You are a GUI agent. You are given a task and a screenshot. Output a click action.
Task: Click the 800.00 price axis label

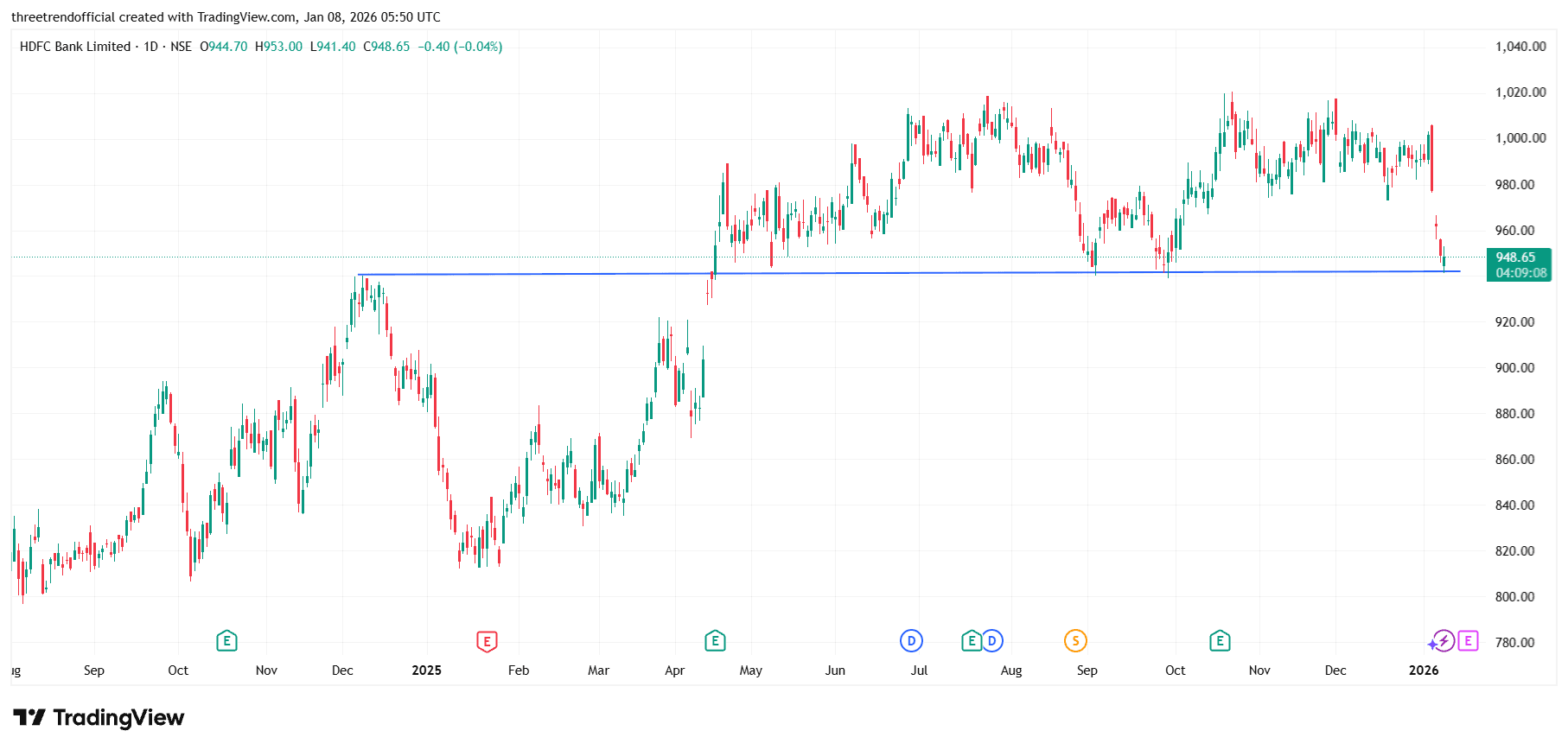[x=1515, y=597]
